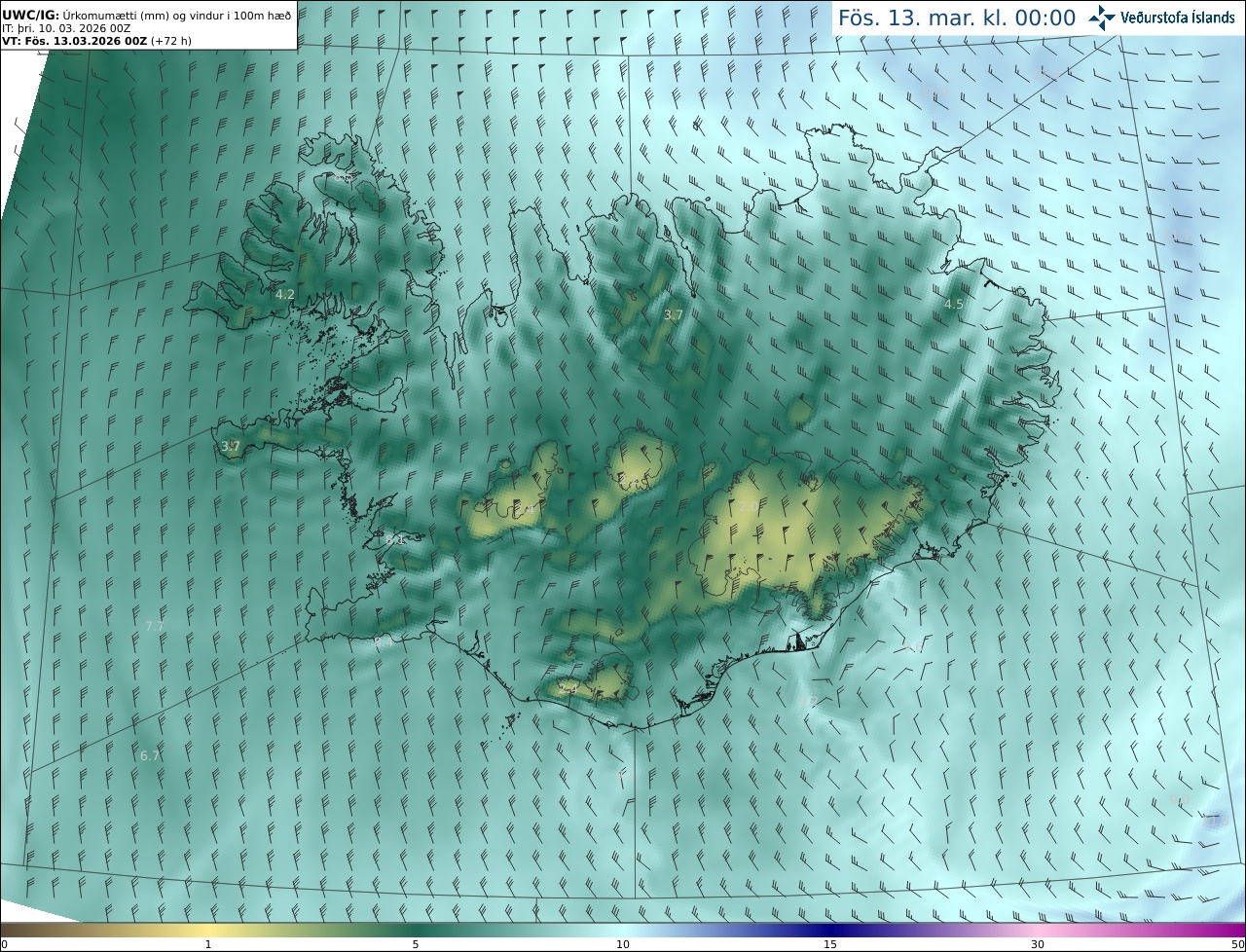Click the IT: þri. 10. 03. 2026 00Z line
1246x952 pixels.
66,28
